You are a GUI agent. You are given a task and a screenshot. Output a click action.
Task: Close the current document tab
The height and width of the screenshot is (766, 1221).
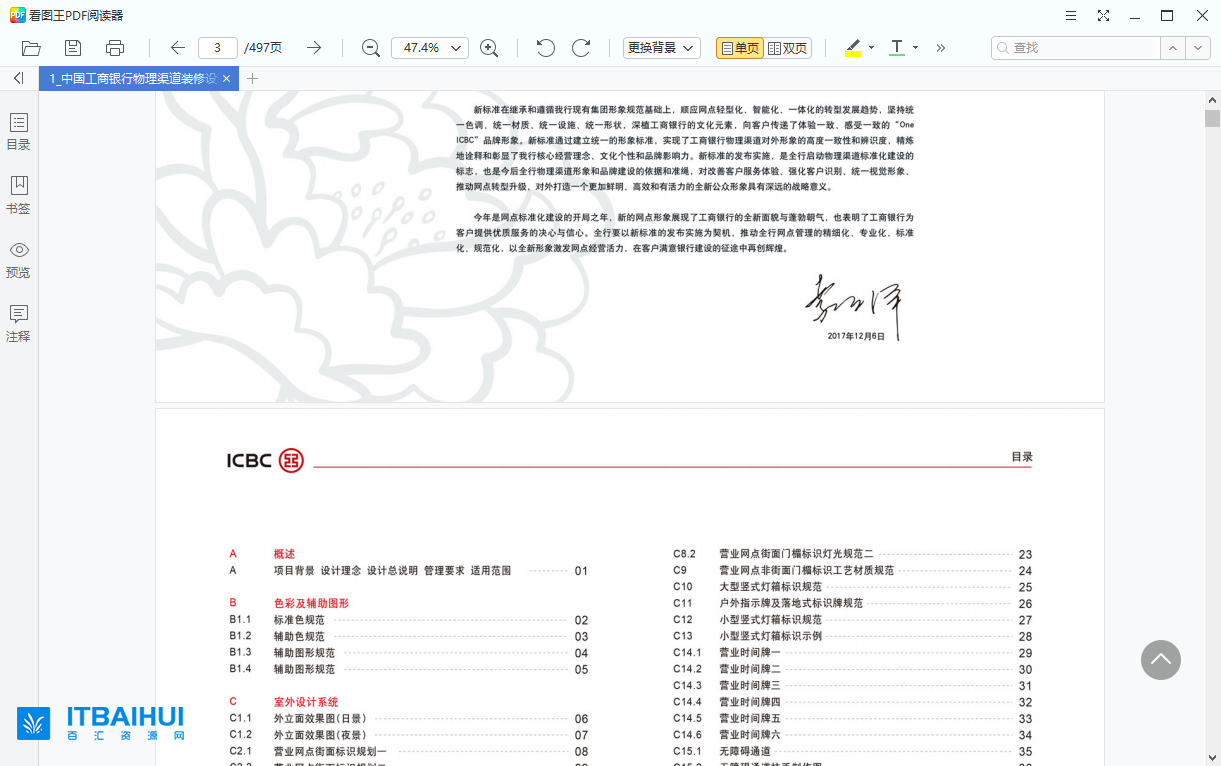pyautogui.click(x=227, y=78)
